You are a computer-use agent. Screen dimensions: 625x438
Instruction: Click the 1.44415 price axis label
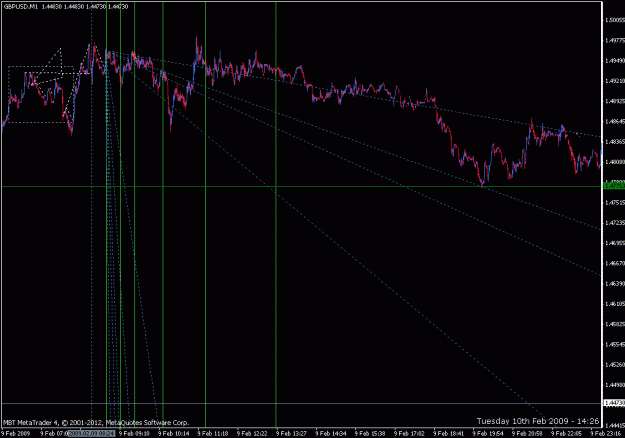(x=615, y=425)
